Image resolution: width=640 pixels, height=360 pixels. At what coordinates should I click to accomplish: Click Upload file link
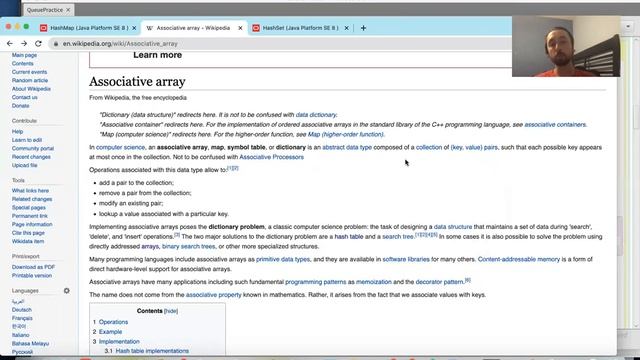coord(24,165)
